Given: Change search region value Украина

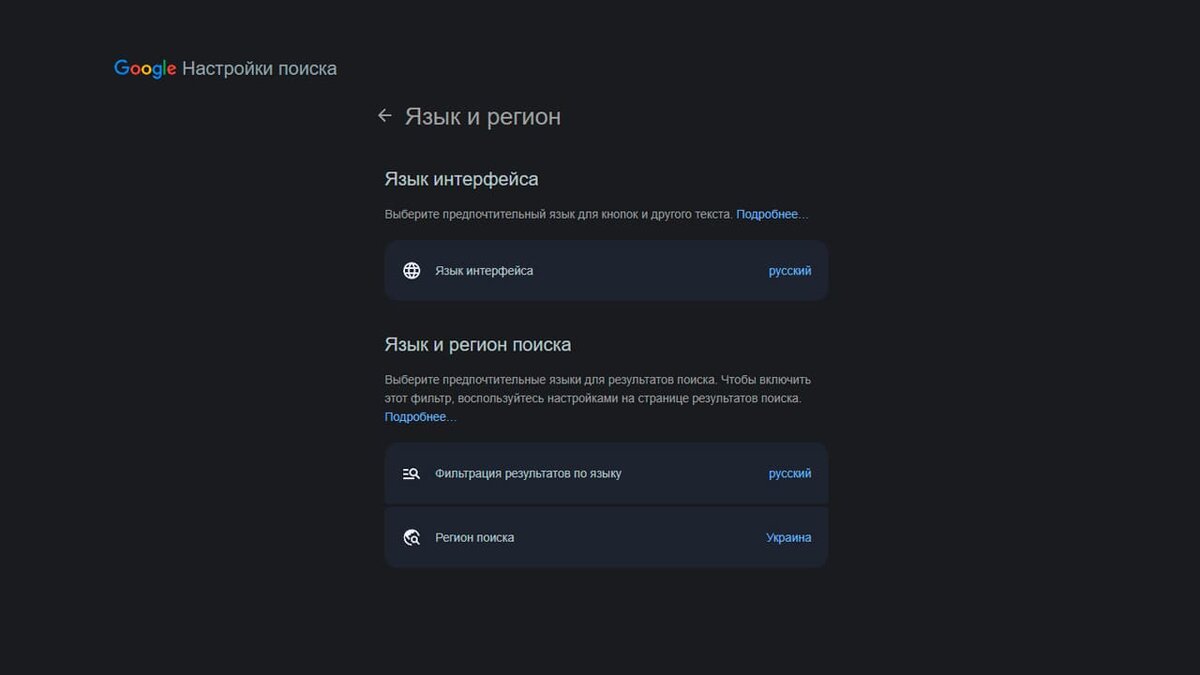Looking at the screenshot, I should [789, 537].
